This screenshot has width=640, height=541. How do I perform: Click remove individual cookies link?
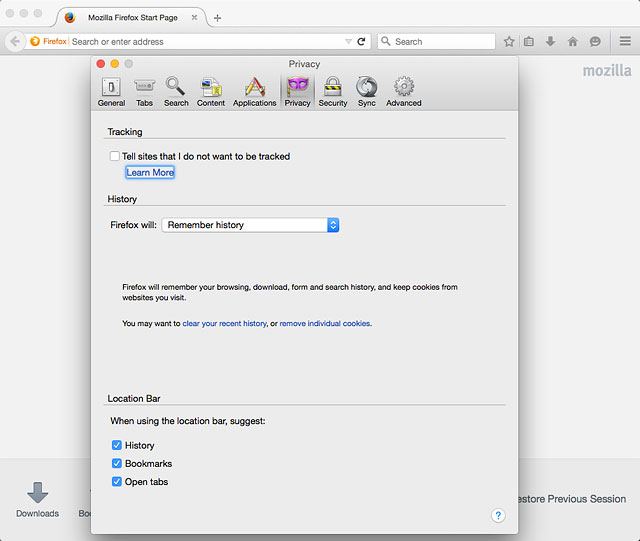coord(325,323)
